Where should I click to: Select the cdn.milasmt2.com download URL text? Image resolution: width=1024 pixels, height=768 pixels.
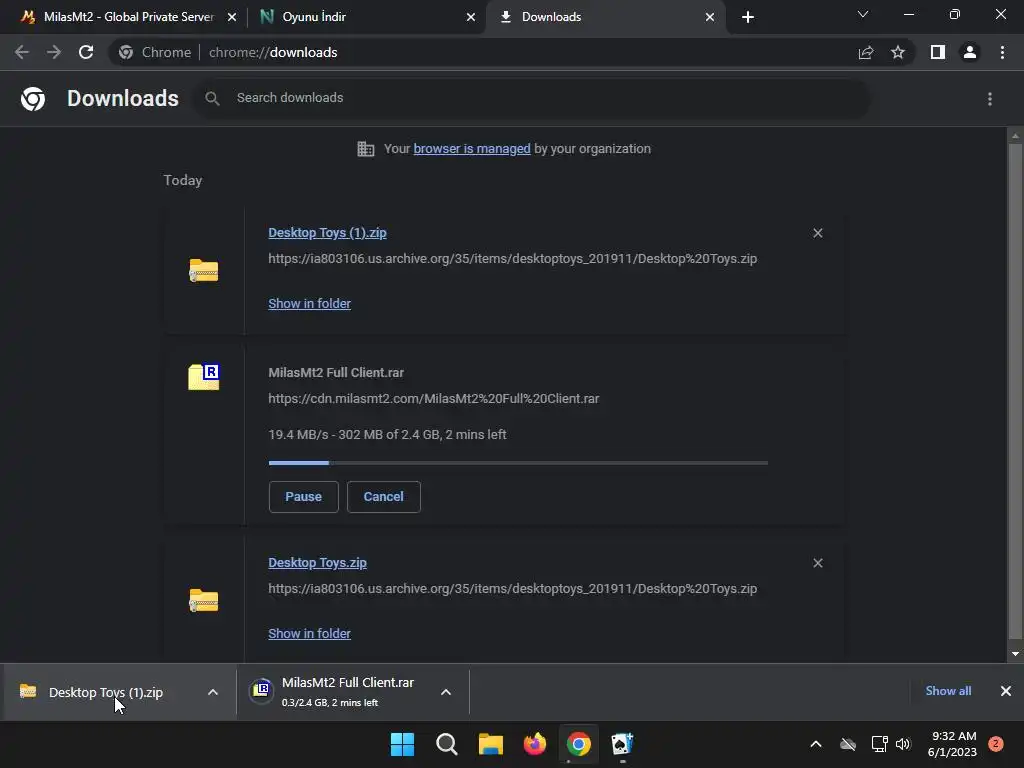[434, 398]
